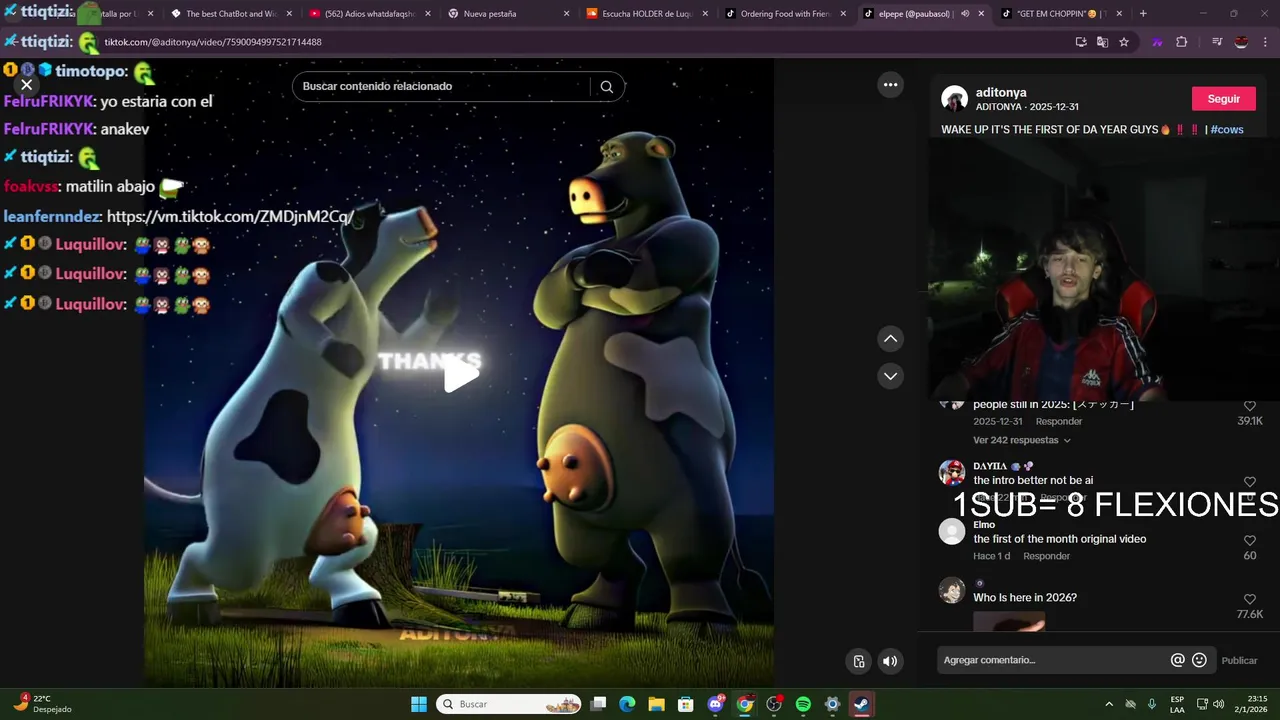The height and width of the screenshot is (720, 1280).
Task: Click the microphone icon in system tray
Action: click(1152, 704)
